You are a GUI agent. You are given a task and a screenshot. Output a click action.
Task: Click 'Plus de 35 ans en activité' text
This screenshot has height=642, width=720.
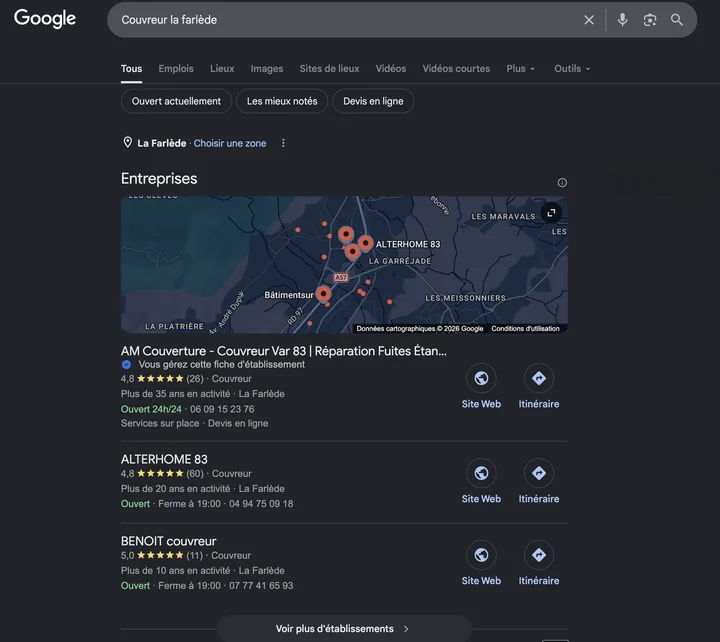[175, 394]
